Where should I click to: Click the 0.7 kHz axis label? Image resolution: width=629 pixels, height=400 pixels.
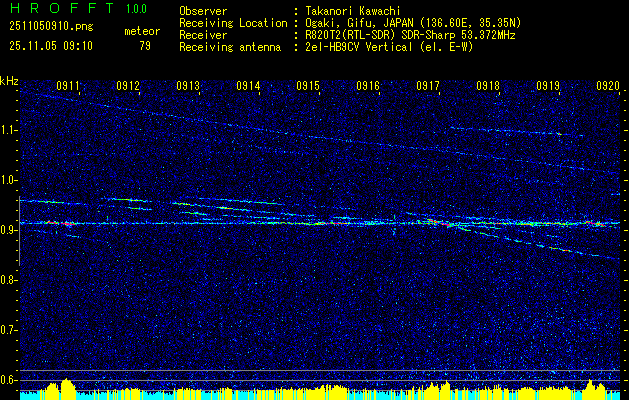click(9, 330)
